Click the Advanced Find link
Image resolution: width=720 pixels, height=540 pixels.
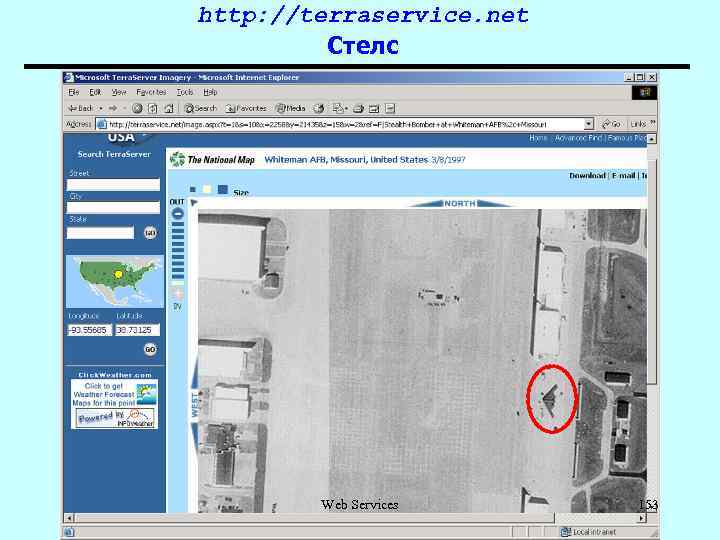click(x=578, y=138)
